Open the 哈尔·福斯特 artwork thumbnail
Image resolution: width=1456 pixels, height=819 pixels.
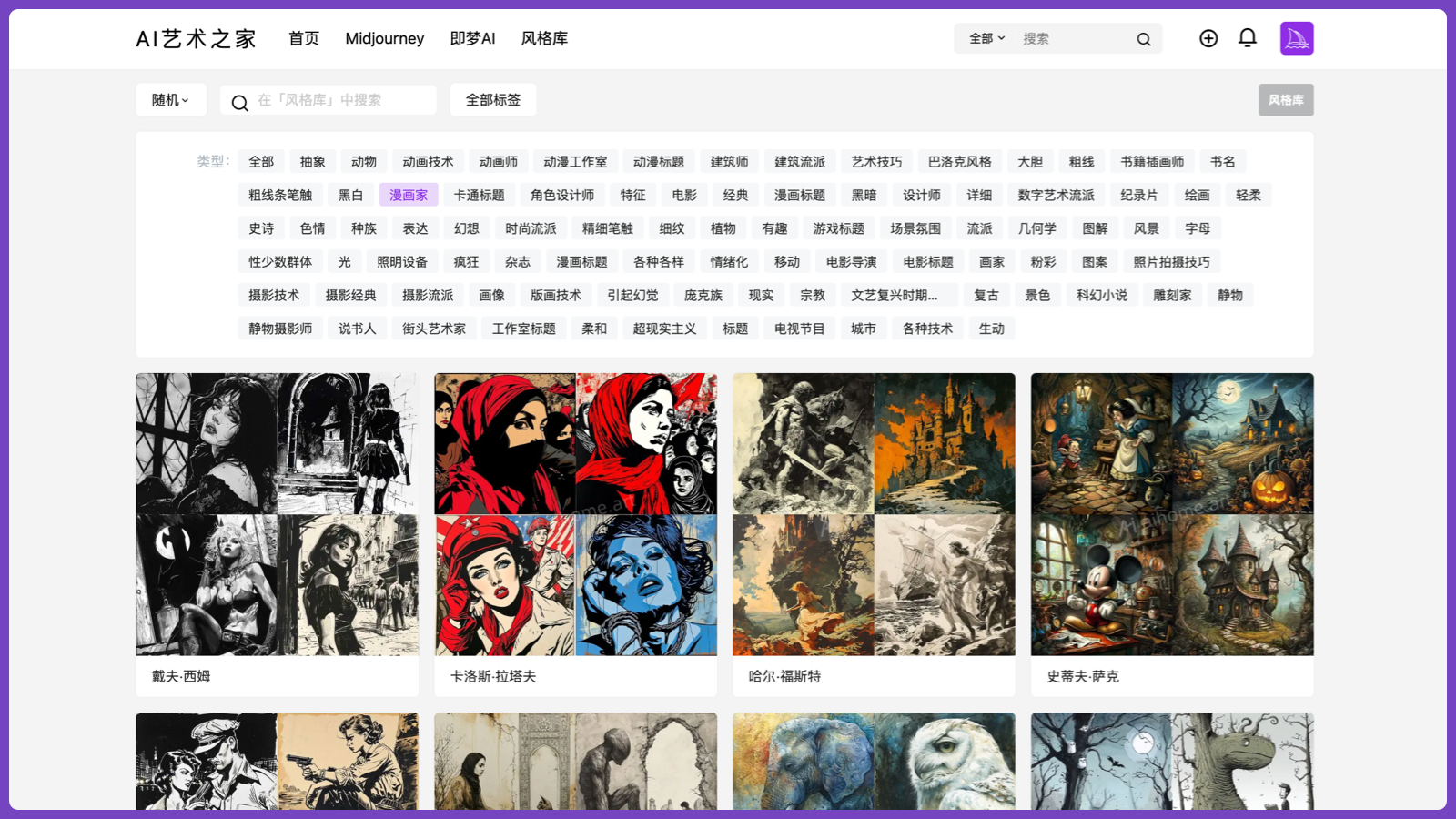[875, 514]
